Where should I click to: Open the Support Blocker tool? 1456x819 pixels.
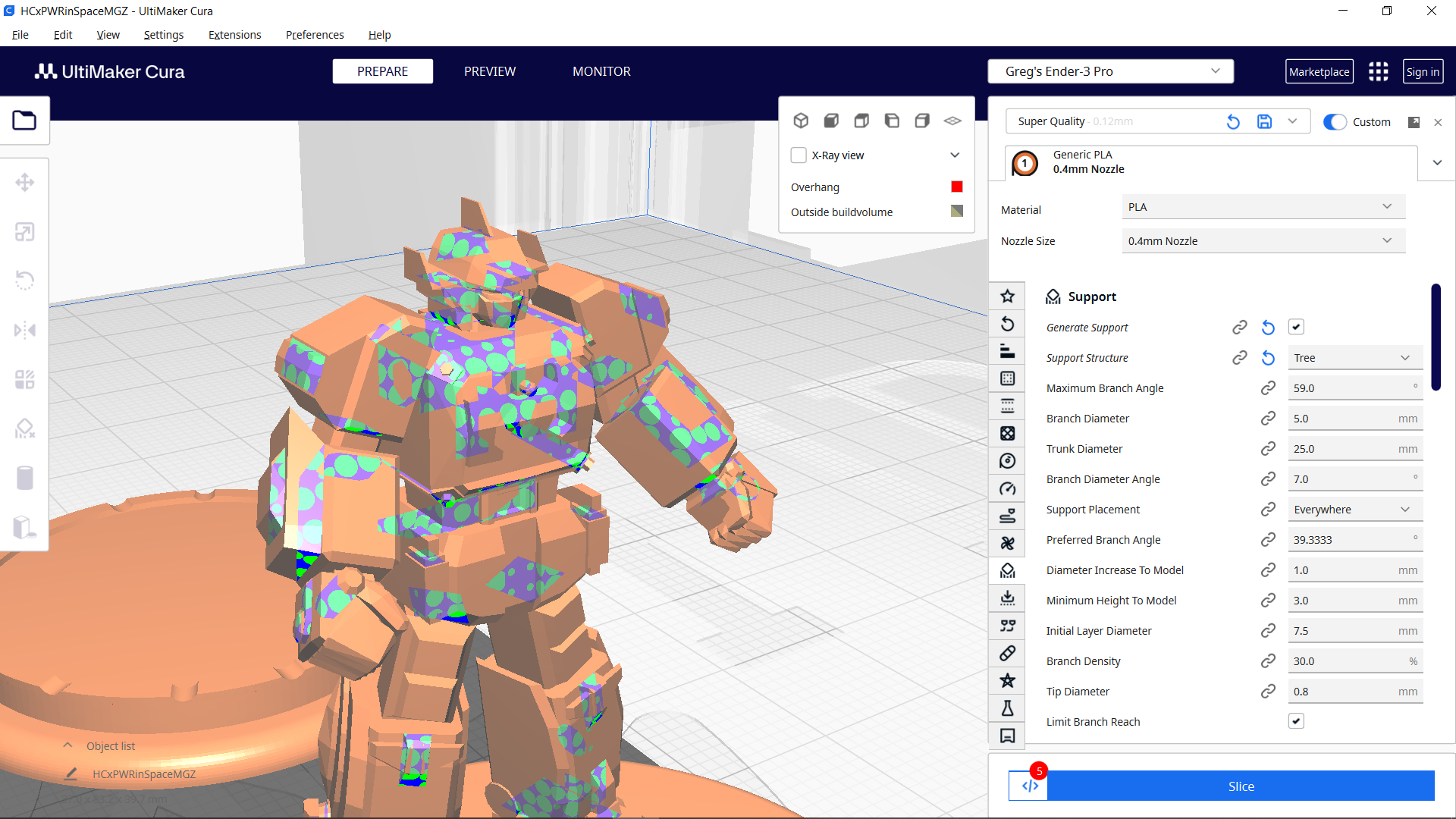[x=25, y=428]
